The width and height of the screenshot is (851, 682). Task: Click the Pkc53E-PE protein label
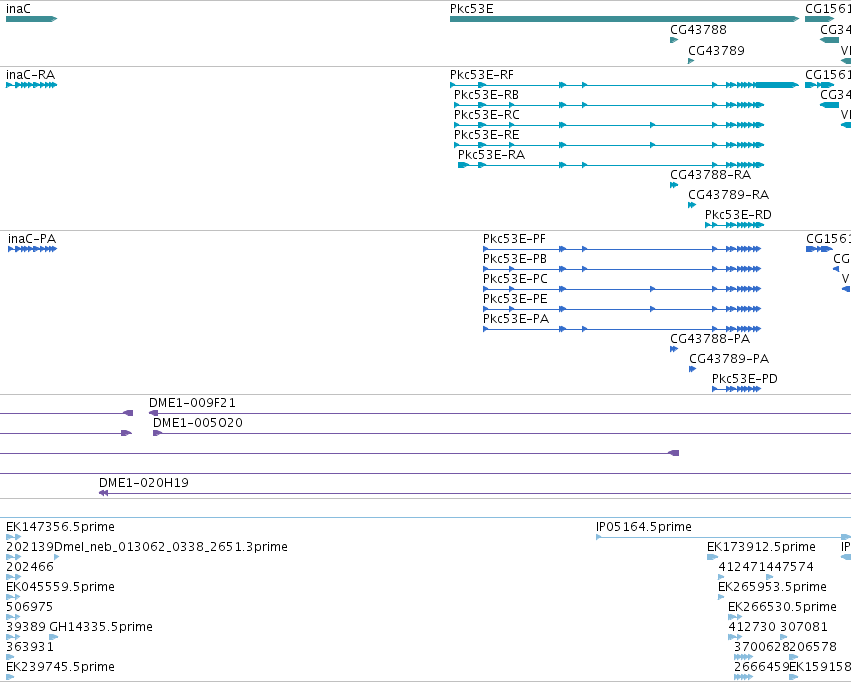[515, 299]
